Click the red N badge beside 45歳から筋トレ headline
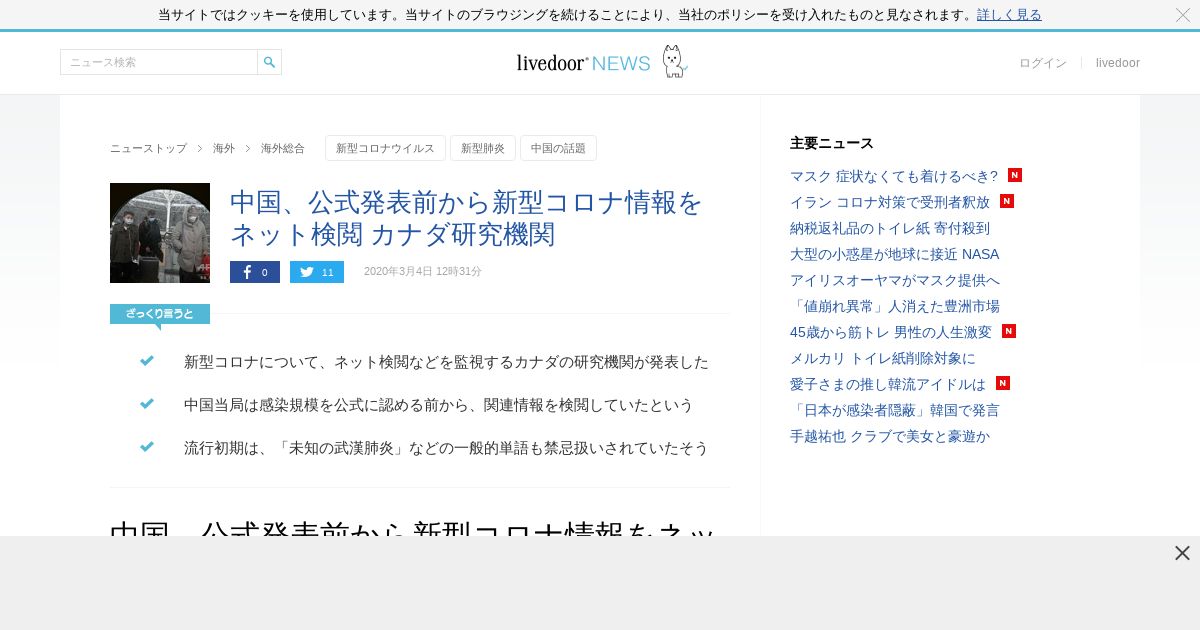The width and height of the screenshot is (1200, 630). coord(1009,331)
